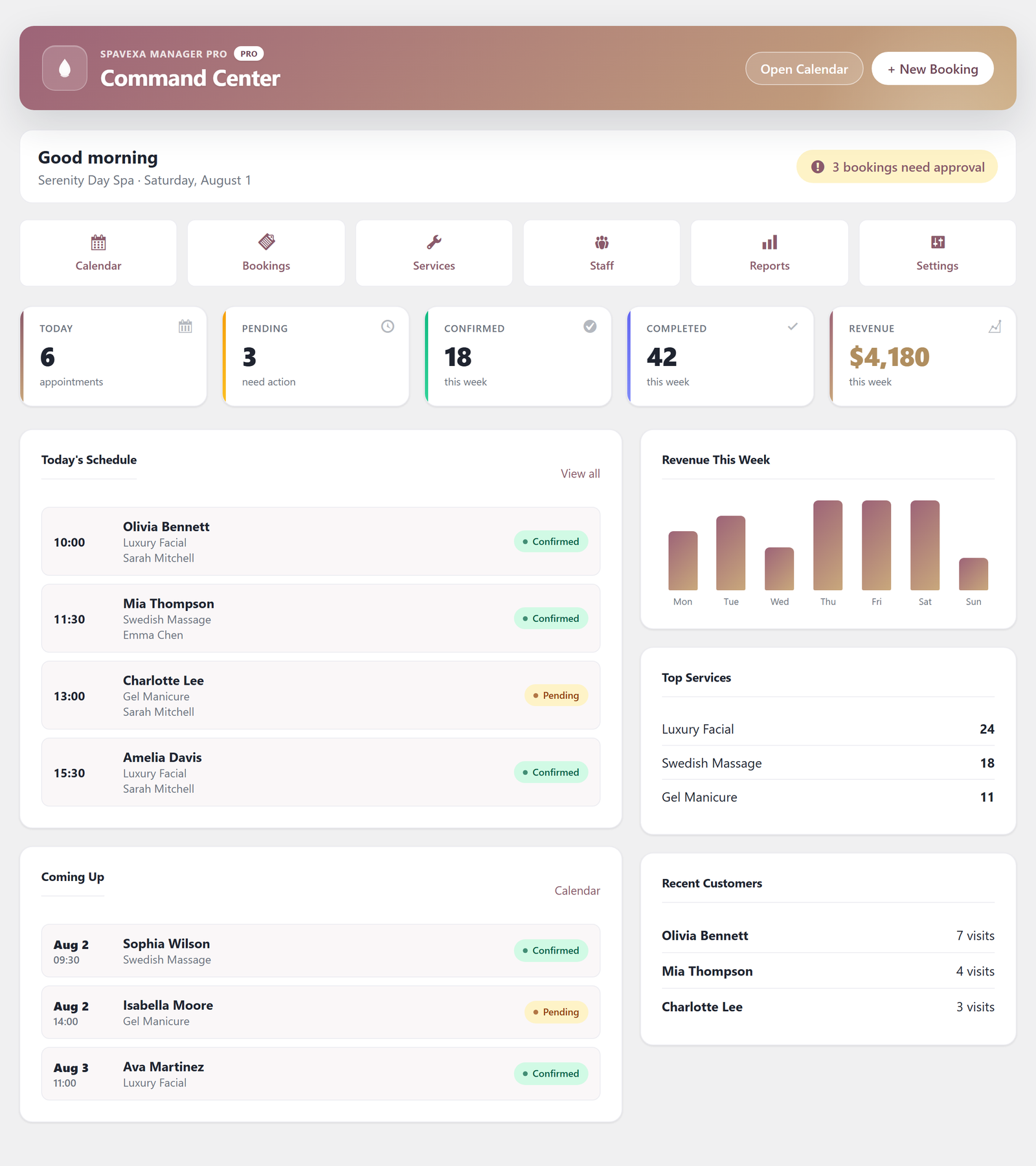The width and height of the screenshot is (1036, 1166).
Task: Select the Bookings tag icon
Action: pyautogui.click(x=266, y=242)
